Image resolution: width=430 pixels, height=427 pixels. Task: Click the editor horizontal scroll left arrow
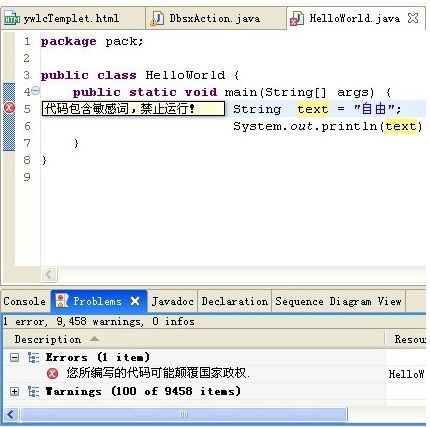(49, 275)
